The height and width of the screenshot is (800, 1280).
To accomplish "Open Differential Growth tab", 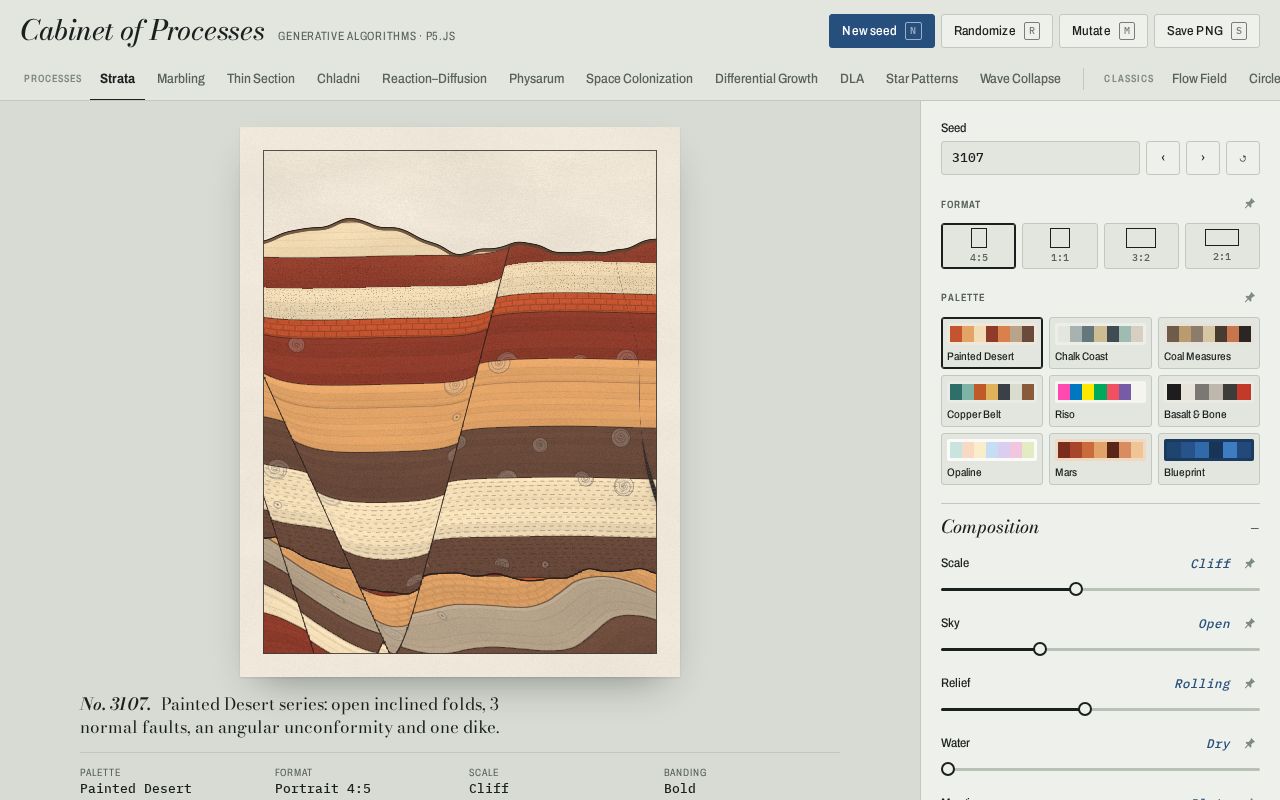I will [x=766, y=79].
